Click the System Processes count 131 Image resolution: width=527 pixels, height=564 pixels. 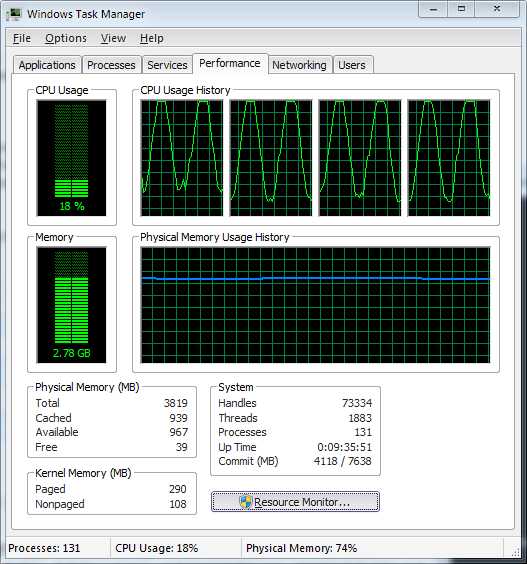[x=363, y=432]
